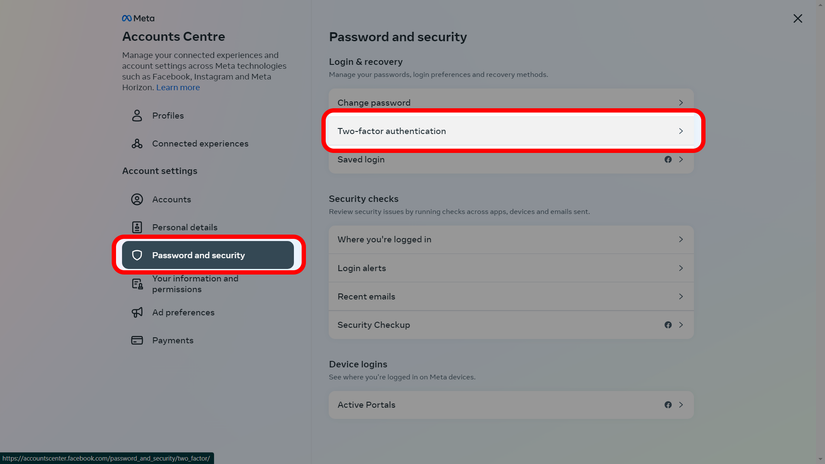The image size is (825, 464).
Task: Open Your information and permissions
Action: [x=208, y=284]
